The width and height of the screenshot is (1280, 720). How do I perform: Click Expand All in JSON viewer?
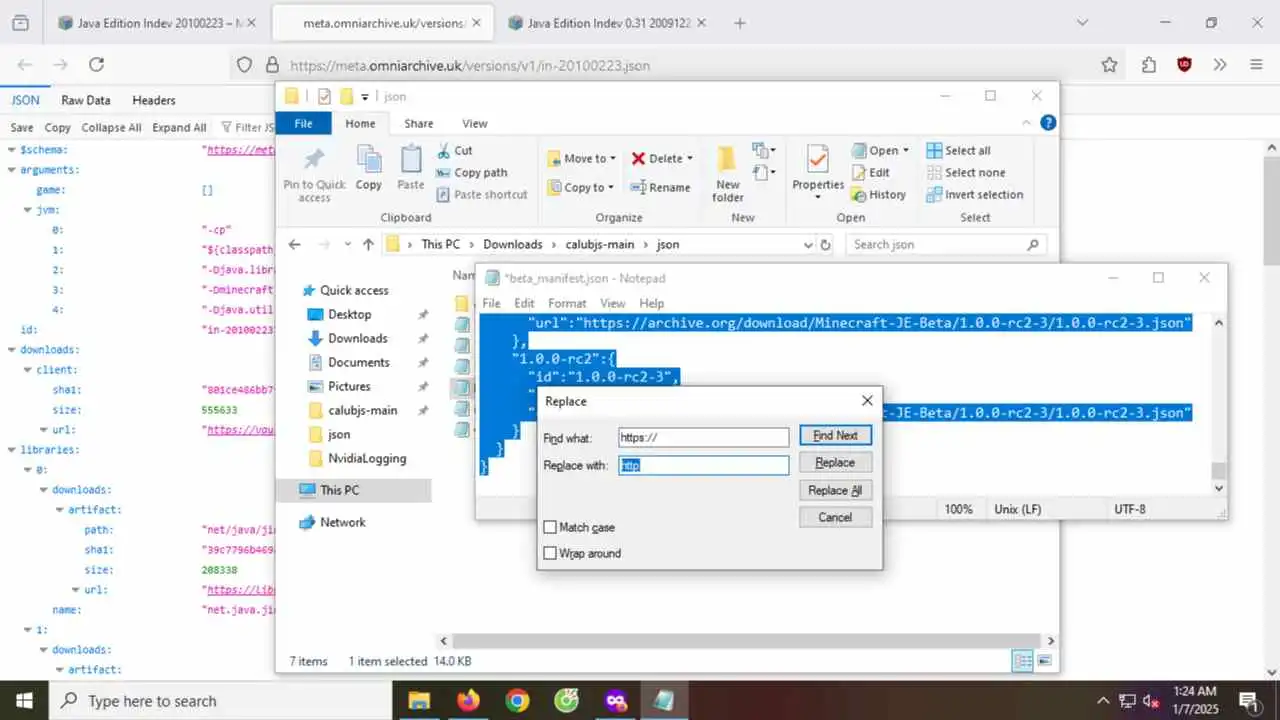coord(179,127)
